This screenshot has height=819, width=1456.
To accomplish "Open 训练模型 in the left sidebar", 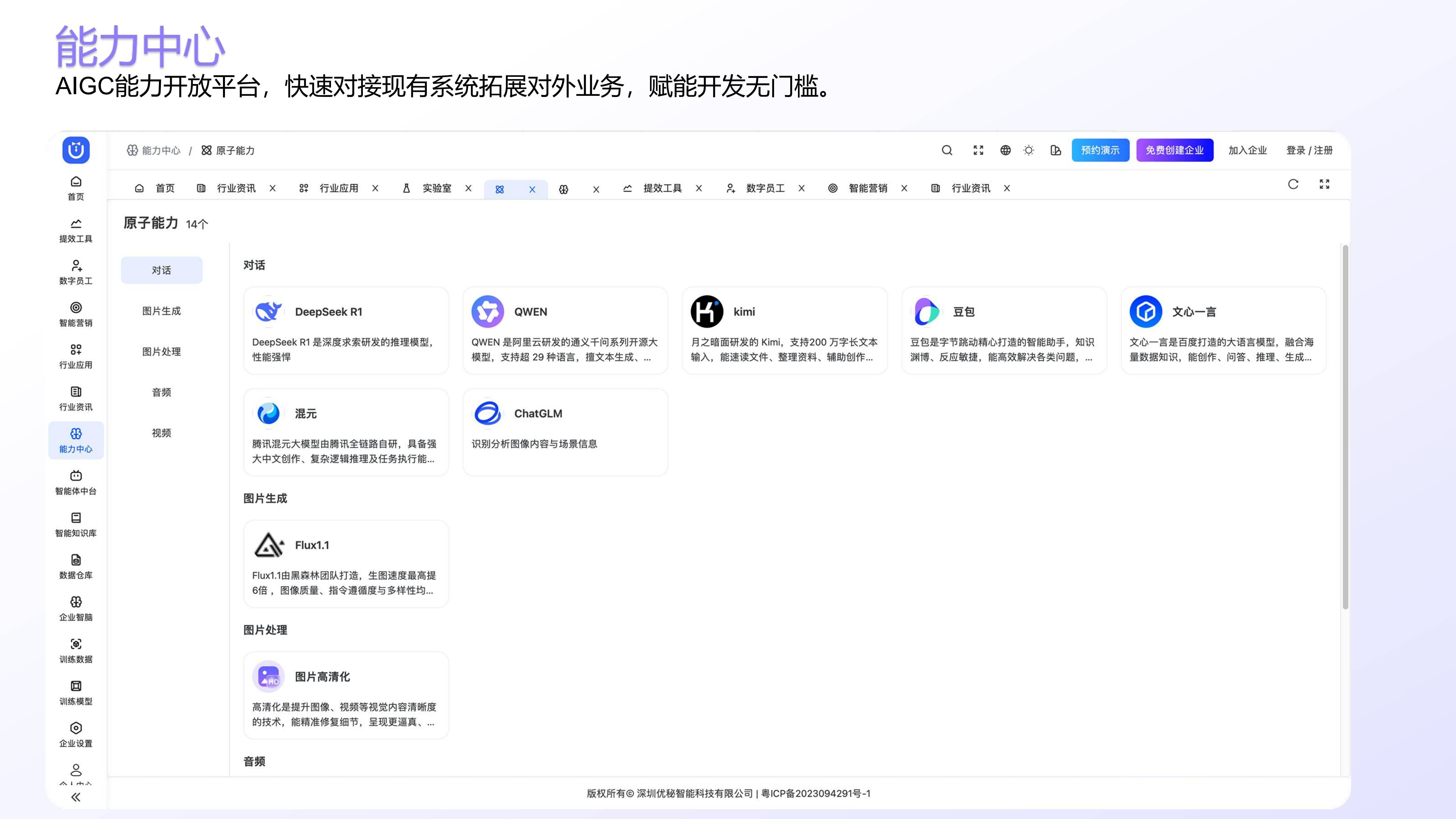I will point(76,692).
